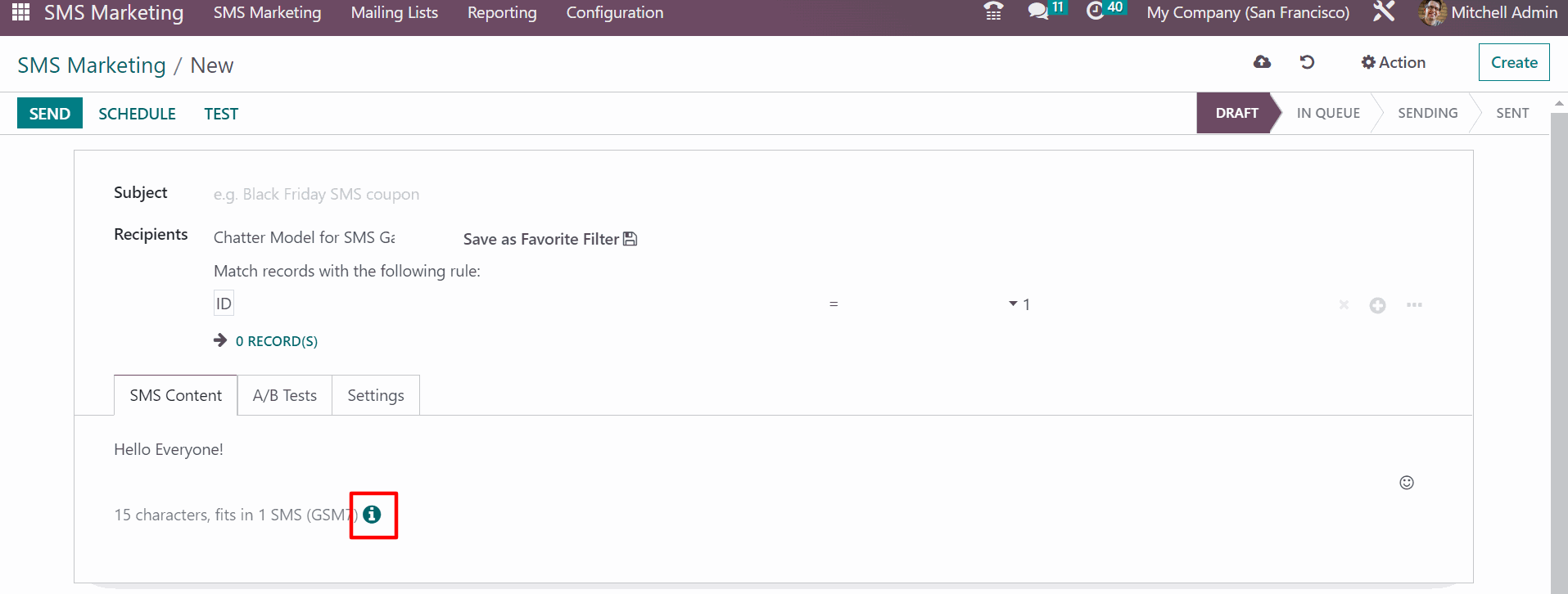Switch to the A/B Tests tab

(x=284, y=395)
